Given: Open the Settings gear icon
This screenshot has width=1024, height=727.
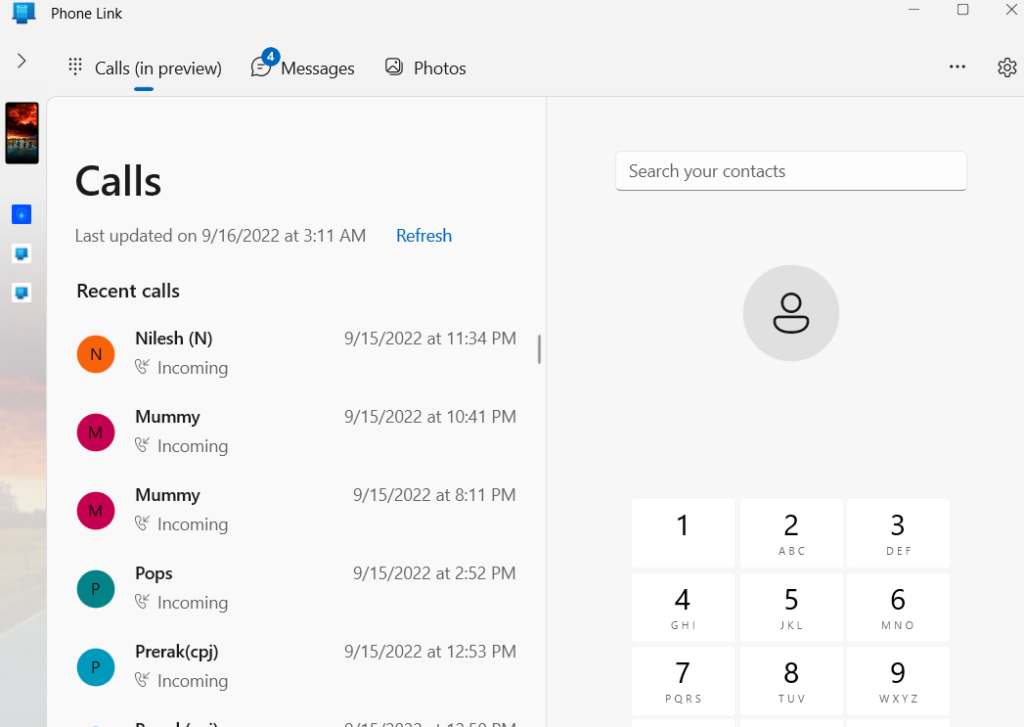Looking at the screenshot, I should (1006, 67).
